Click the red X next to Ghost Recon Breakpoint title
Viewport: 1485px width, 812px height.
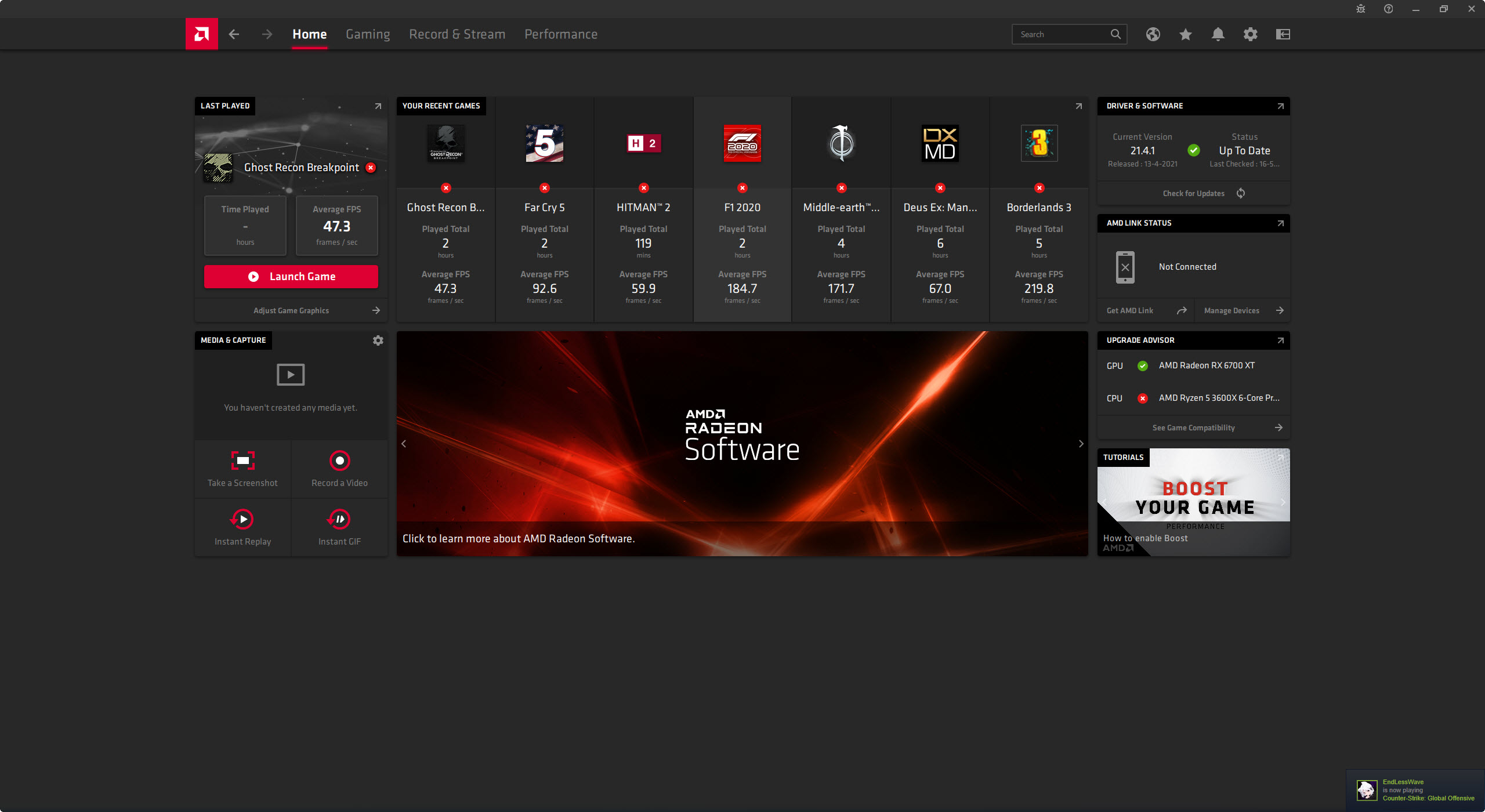coord(371,168)
